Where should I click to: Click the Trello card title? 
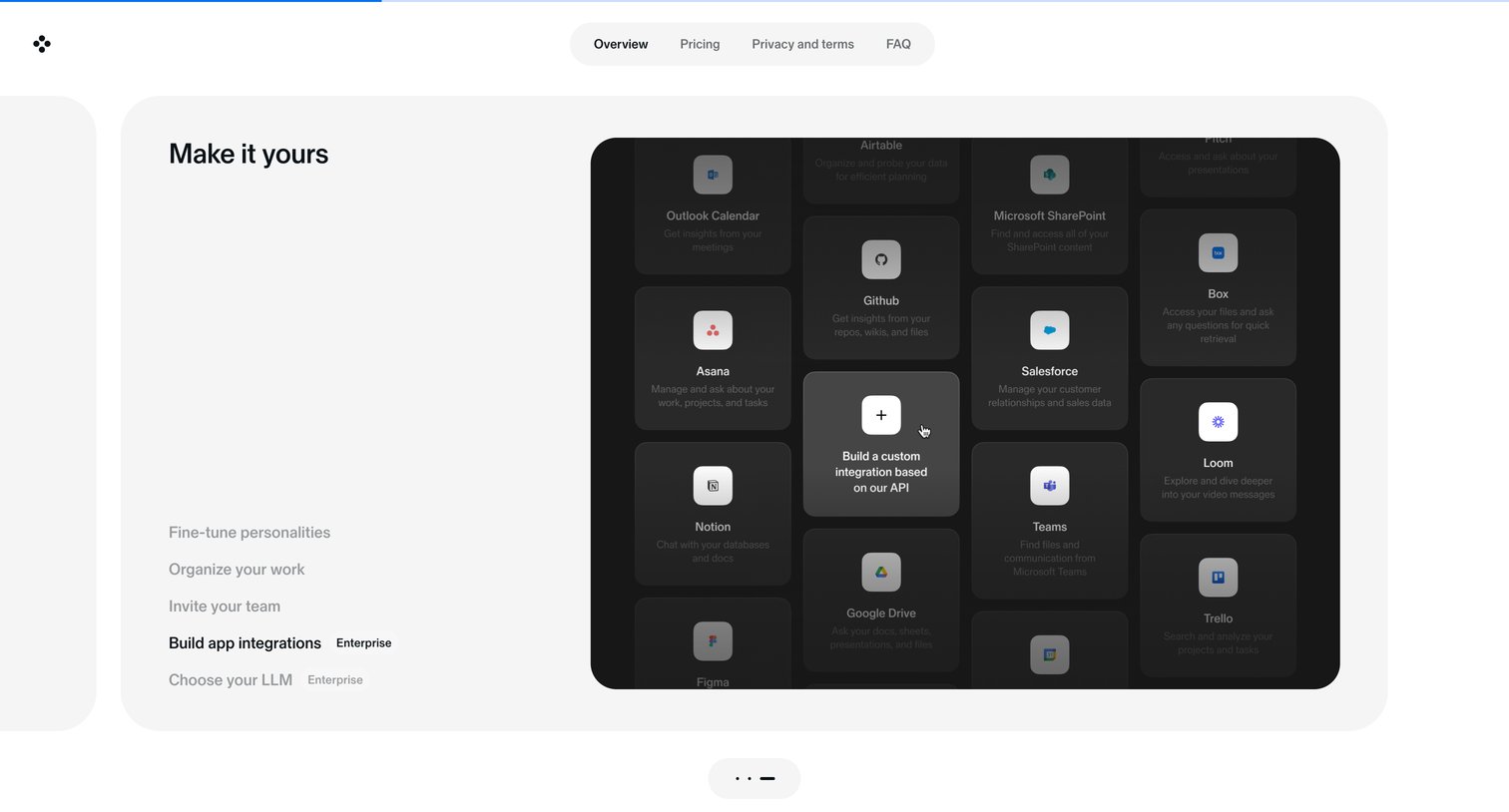1219,618
